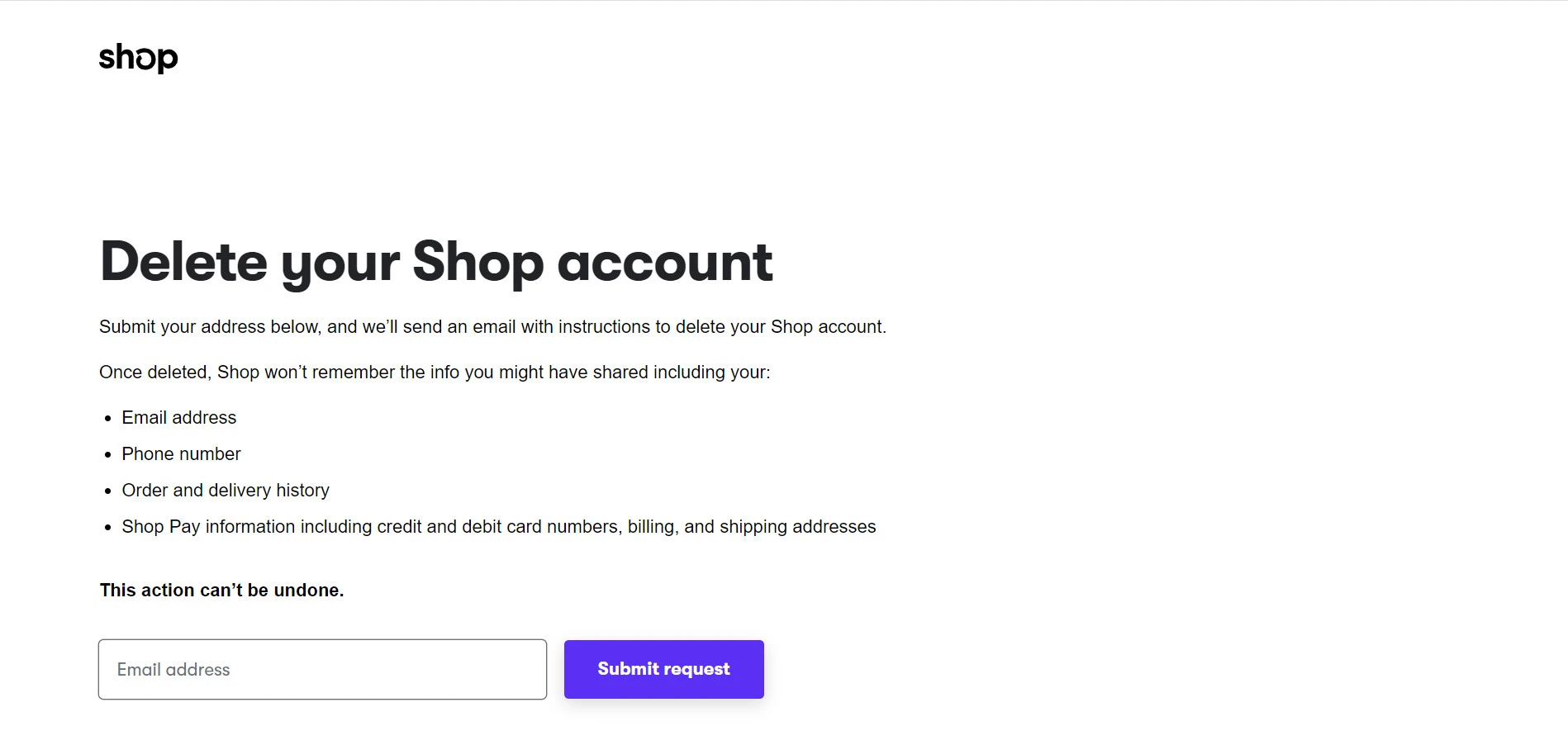Click the Shop logo
Screen dimensions: 1568x745
138,58
